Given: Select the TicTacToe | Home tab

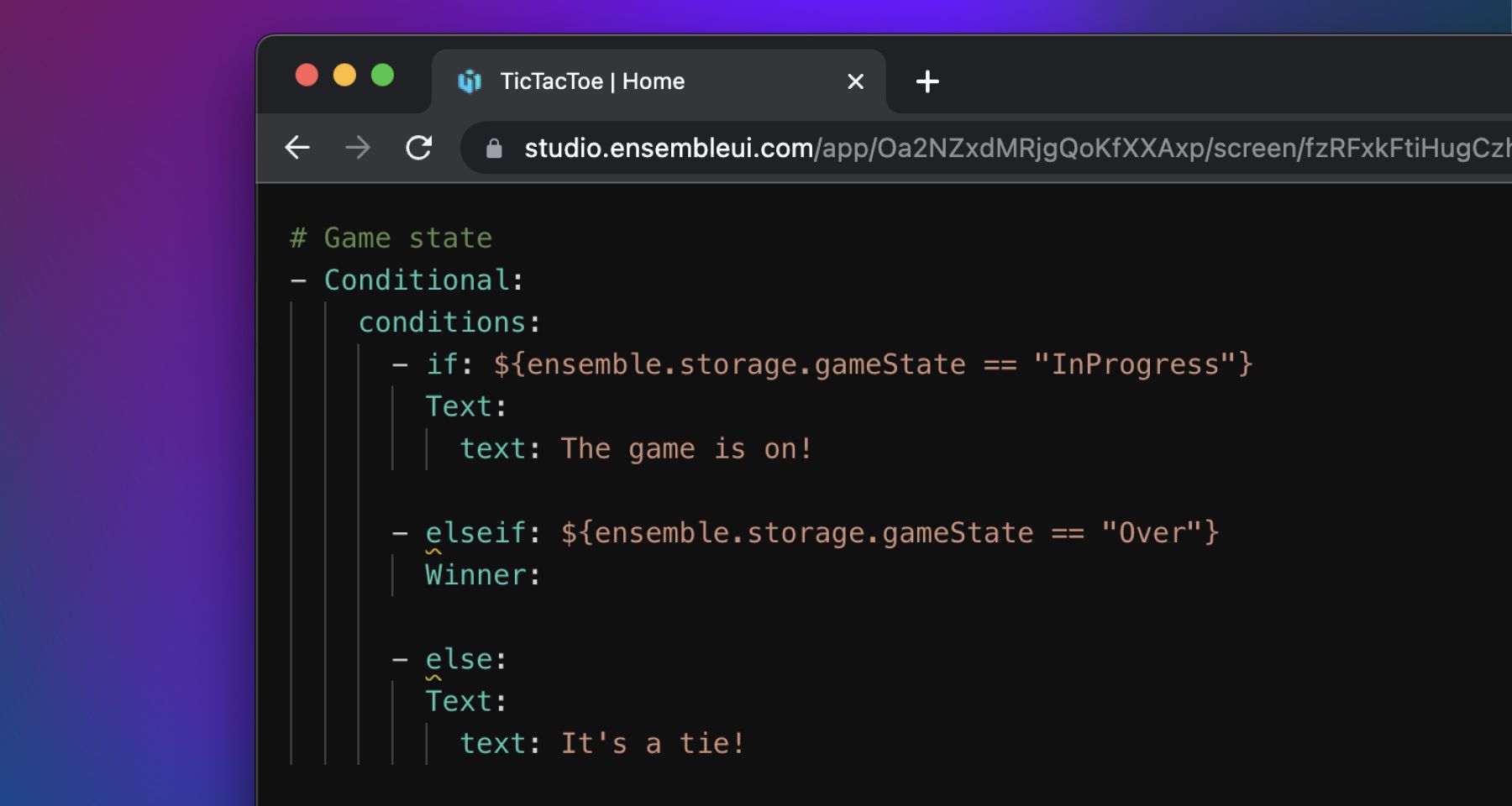Looking at the screenshot, I should tap(659, 81).
